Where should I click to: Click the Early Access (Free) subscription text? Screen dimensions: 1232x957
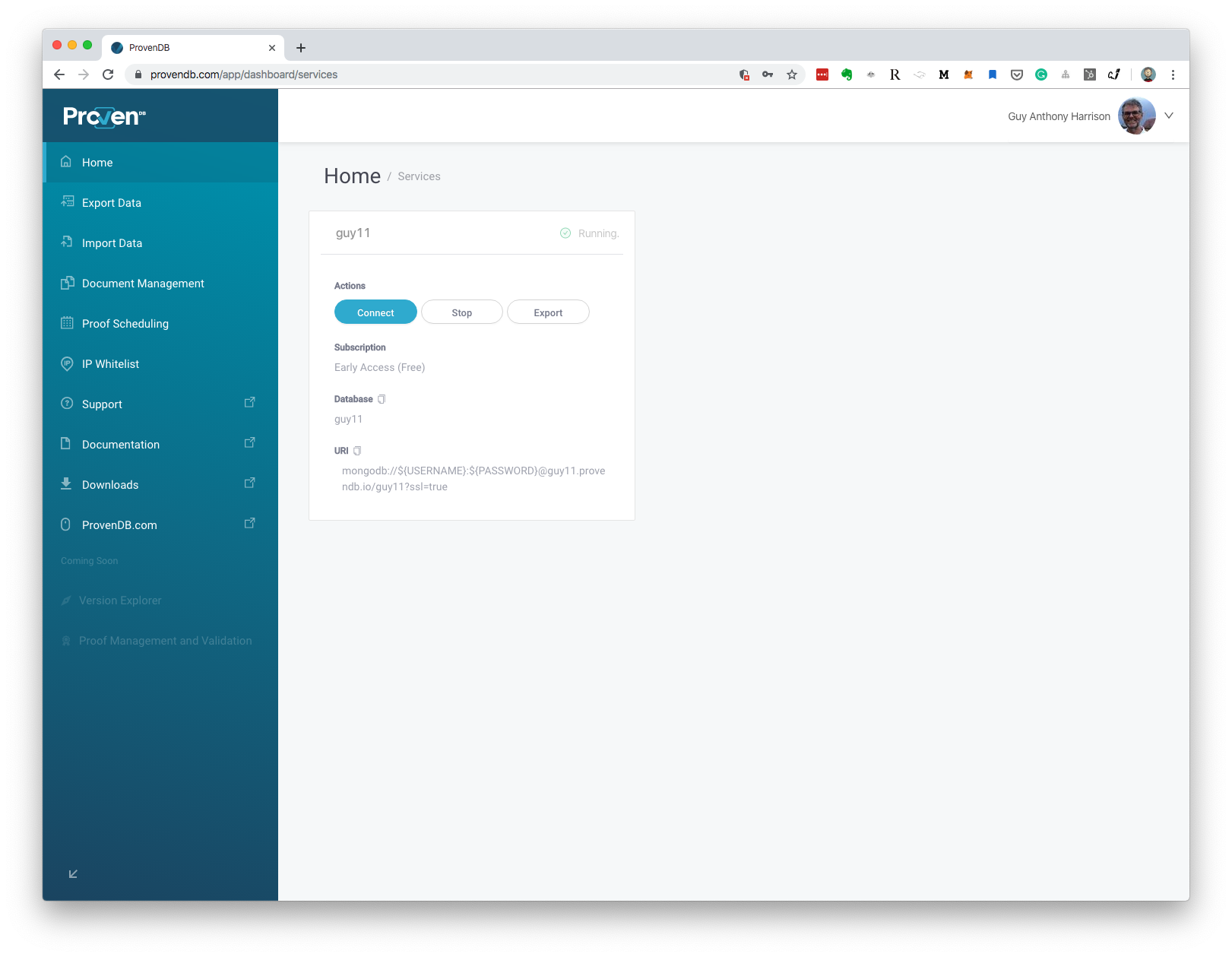pos(380,367)
